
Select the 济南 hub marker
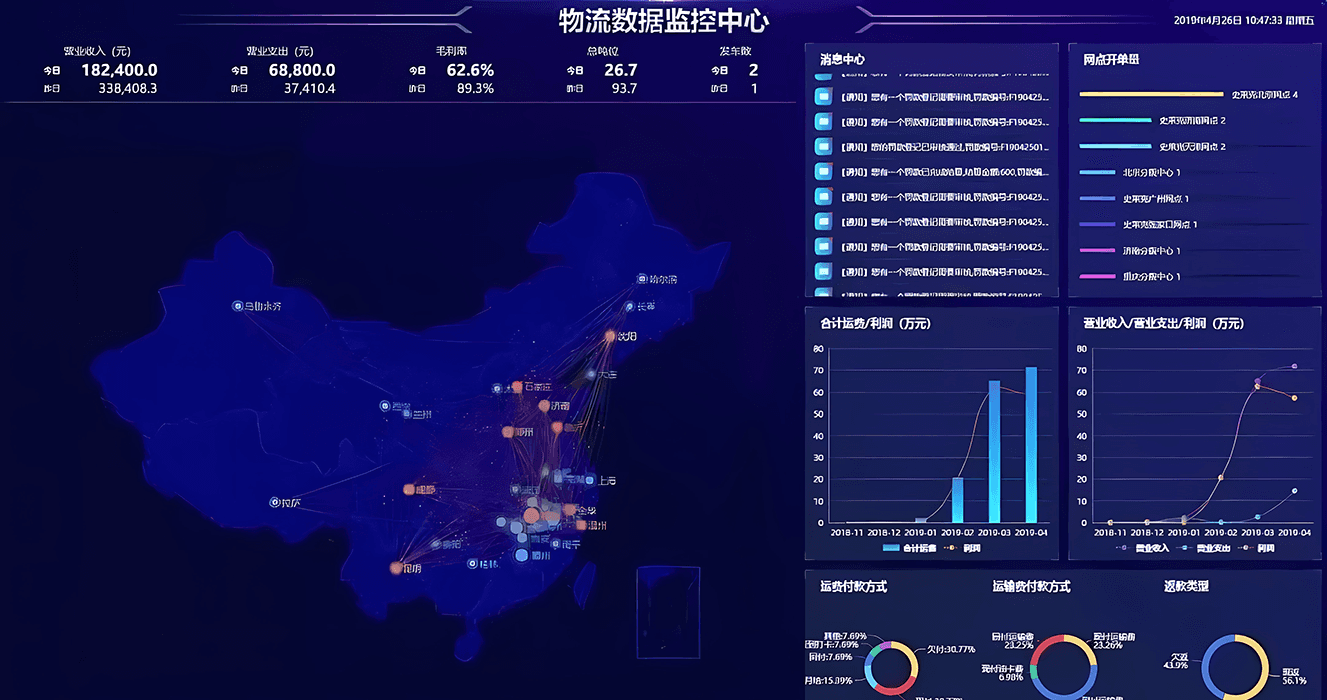(545, 406)
